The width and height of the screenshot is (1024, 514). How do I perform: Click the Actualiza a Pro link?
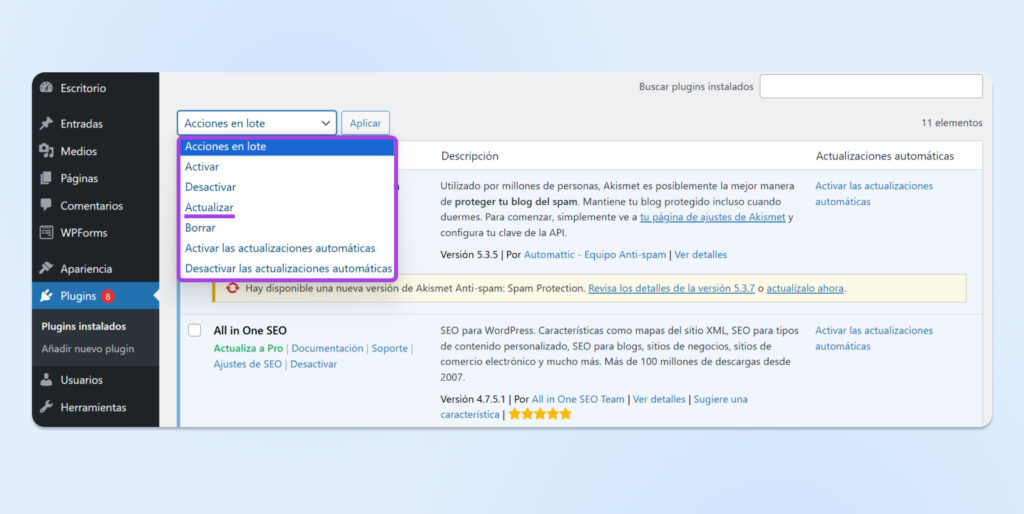click(248, 348)
